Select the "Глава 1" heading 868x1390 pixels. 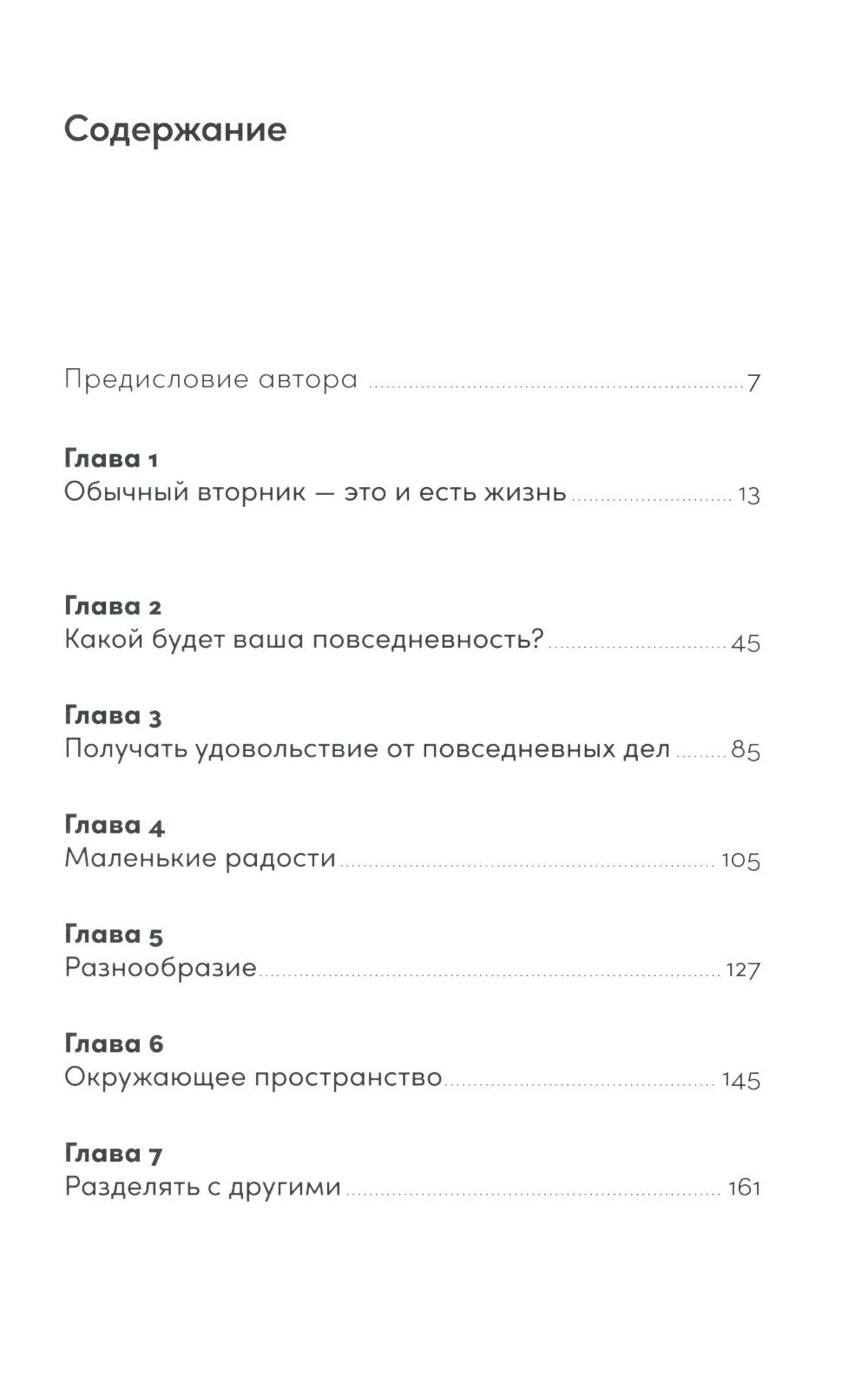coord(111,458)
